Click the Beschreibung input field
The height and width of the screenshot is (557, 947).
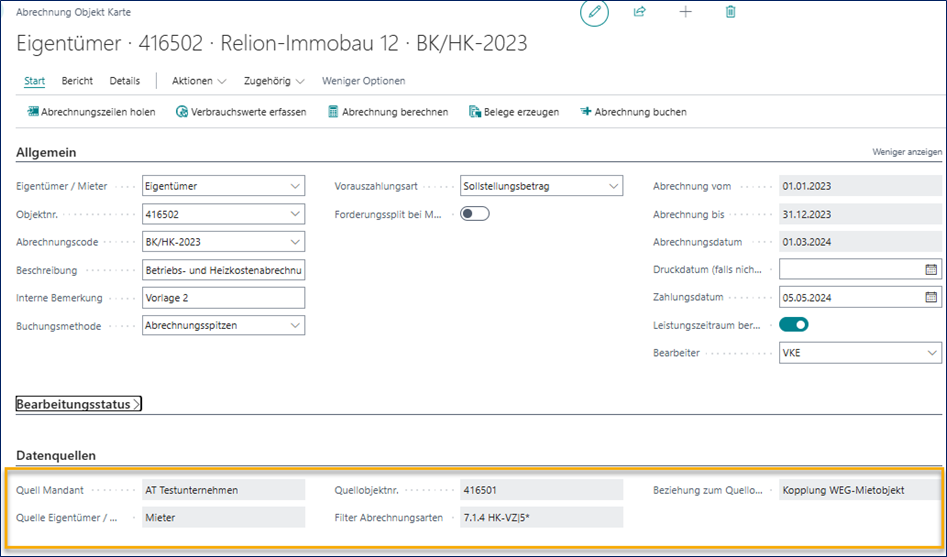pyautogui.click(x=223, y=270)
